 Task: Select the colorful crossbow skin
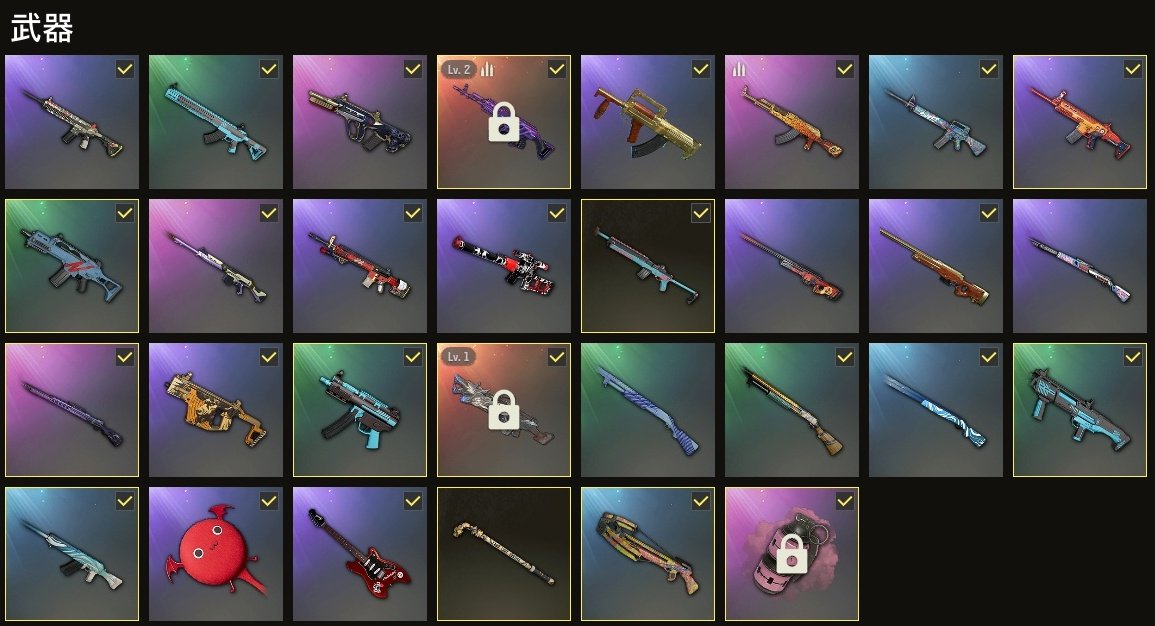point(647,554)
